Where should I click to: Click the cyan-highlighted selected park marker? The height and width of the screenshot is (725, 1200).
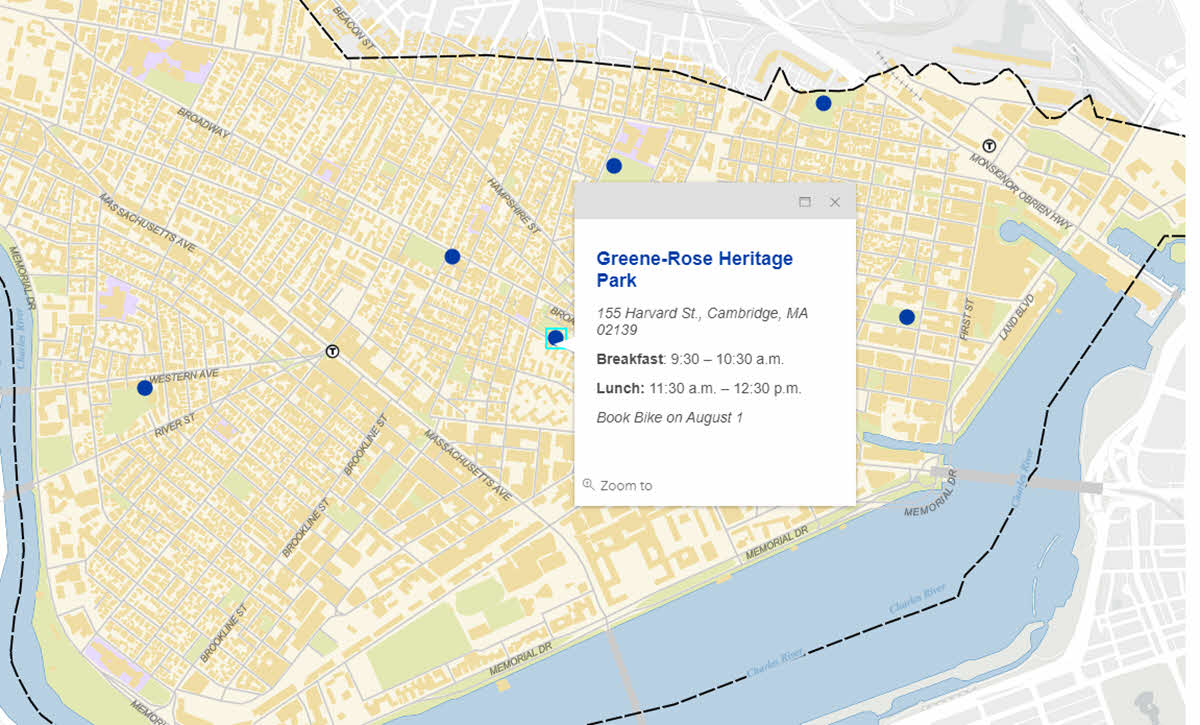tap(556, 338)
